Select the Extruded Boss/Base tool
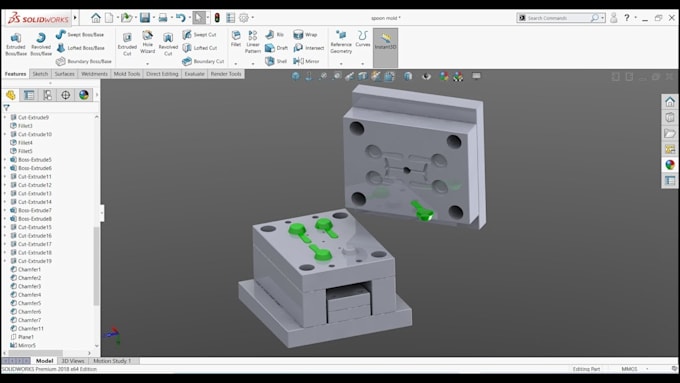Image resolution: width=680 pixels, height=383 pixels. 16,44
